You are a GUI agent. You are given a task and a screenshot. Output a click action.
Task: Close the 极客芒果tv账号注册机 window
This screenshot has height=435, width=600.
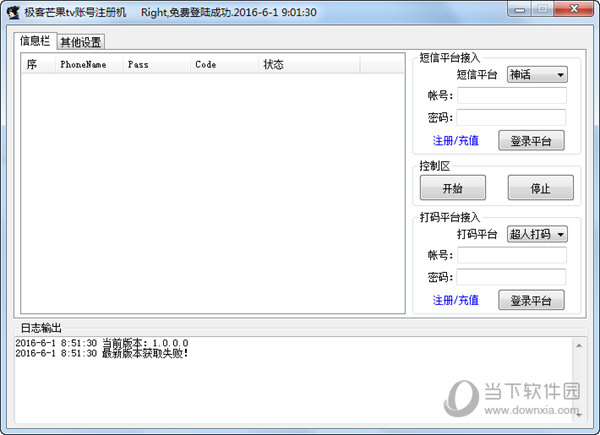pos(573,10)
